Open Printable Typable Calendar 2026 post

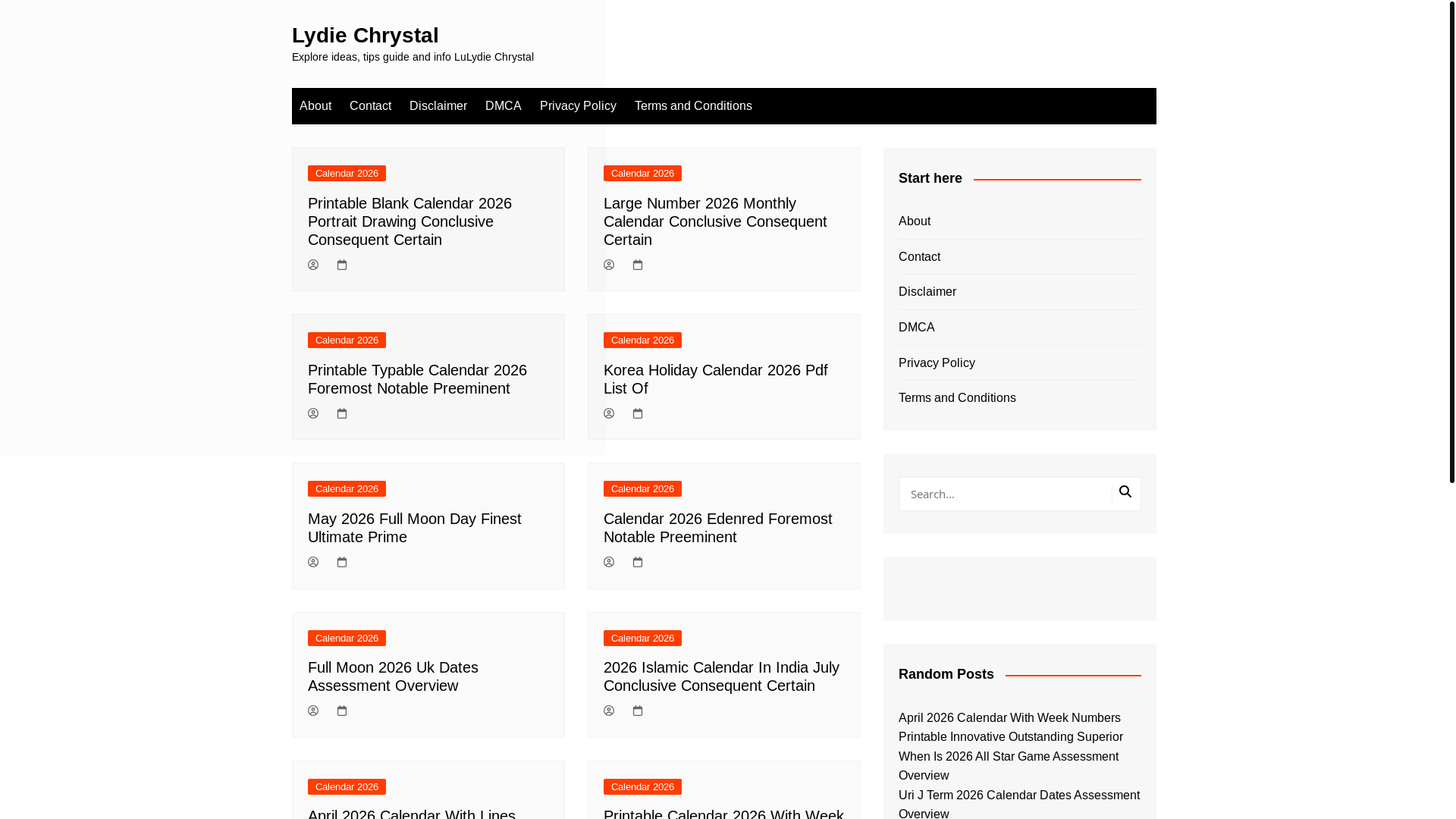417,379
